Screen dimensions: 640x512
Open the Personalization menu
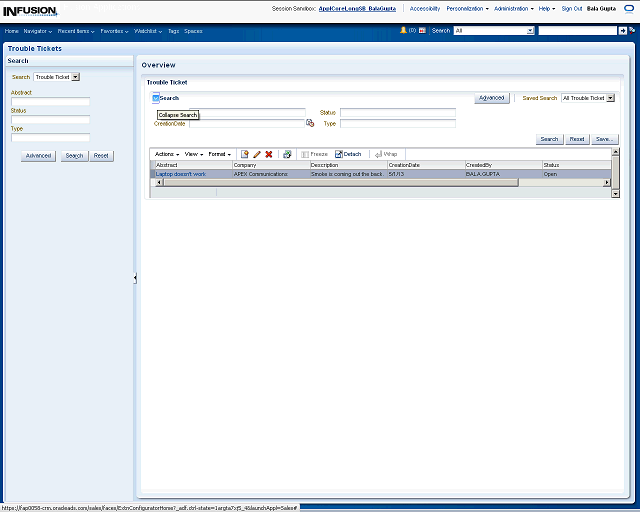[x=467, y=9]
